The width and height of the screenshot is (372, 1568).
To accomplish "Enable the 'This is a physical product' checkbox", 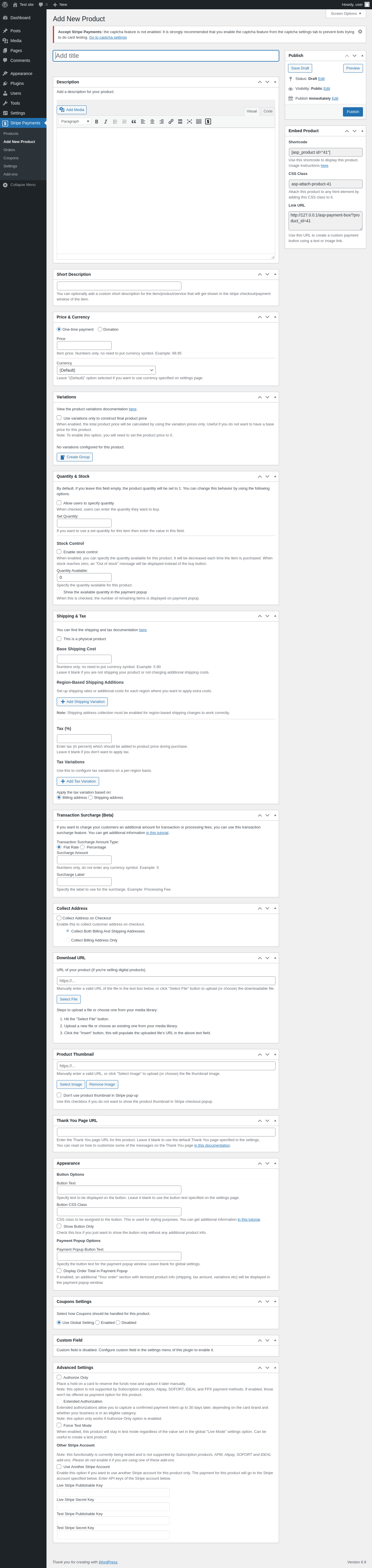I will (x=59, y=638).
